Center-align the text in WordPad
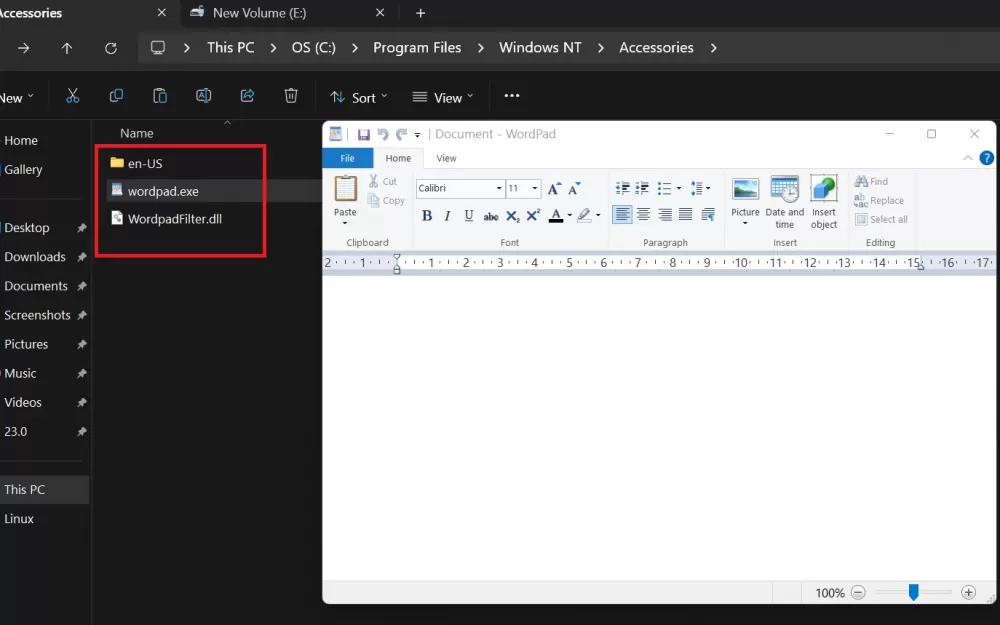 [x=643, y=215]
